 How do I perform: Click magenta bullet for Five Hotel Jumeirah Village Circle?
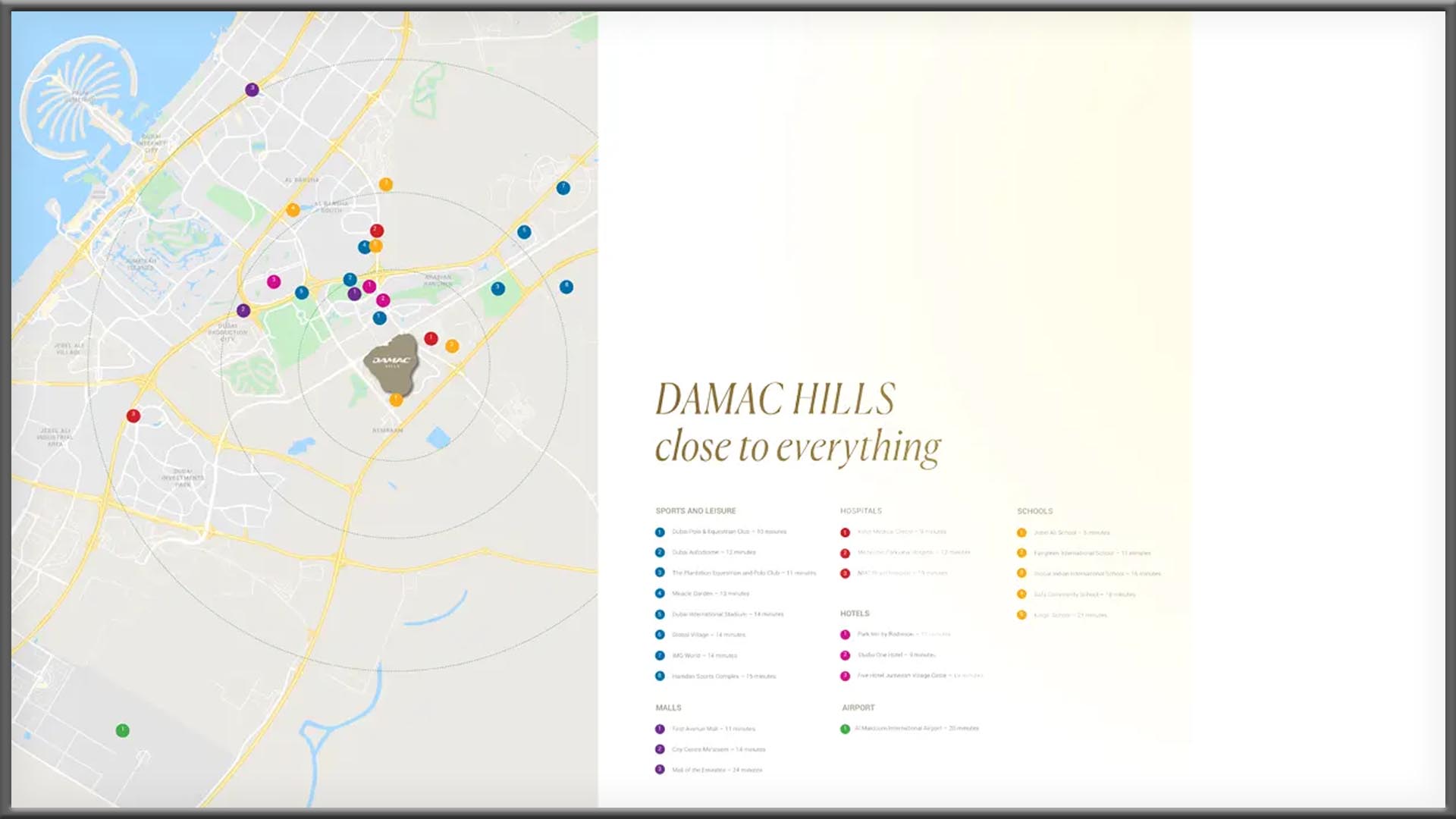pyautogui.click(x=845, y=676)
